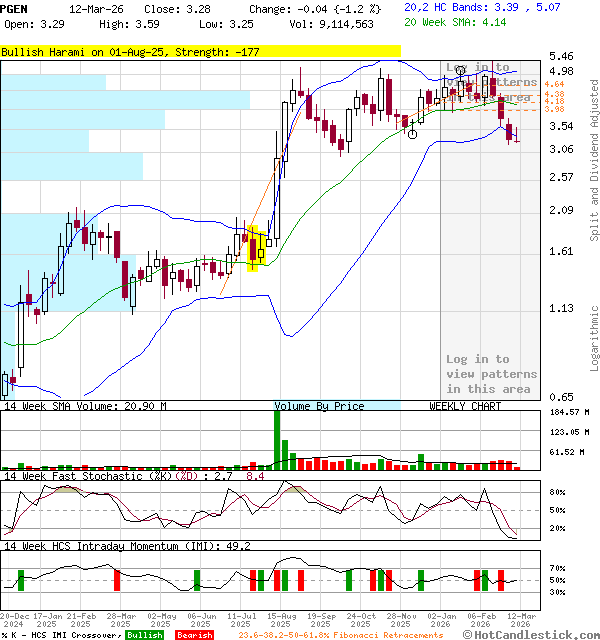Click the red Bearish legend badge

pyautogui.click(x=194, y=635)
